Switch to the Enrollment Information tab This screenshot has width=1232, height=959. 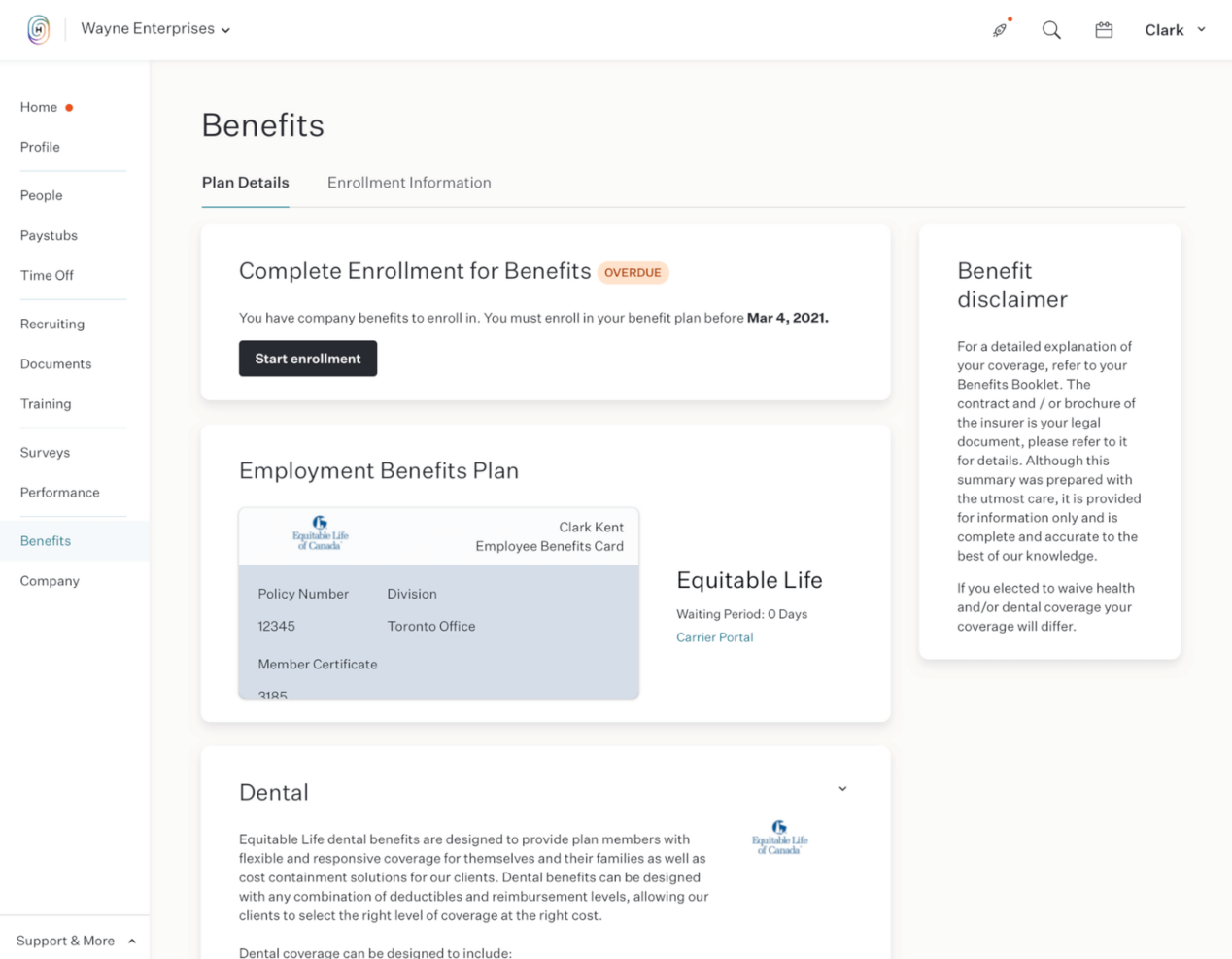click(409, 183)
